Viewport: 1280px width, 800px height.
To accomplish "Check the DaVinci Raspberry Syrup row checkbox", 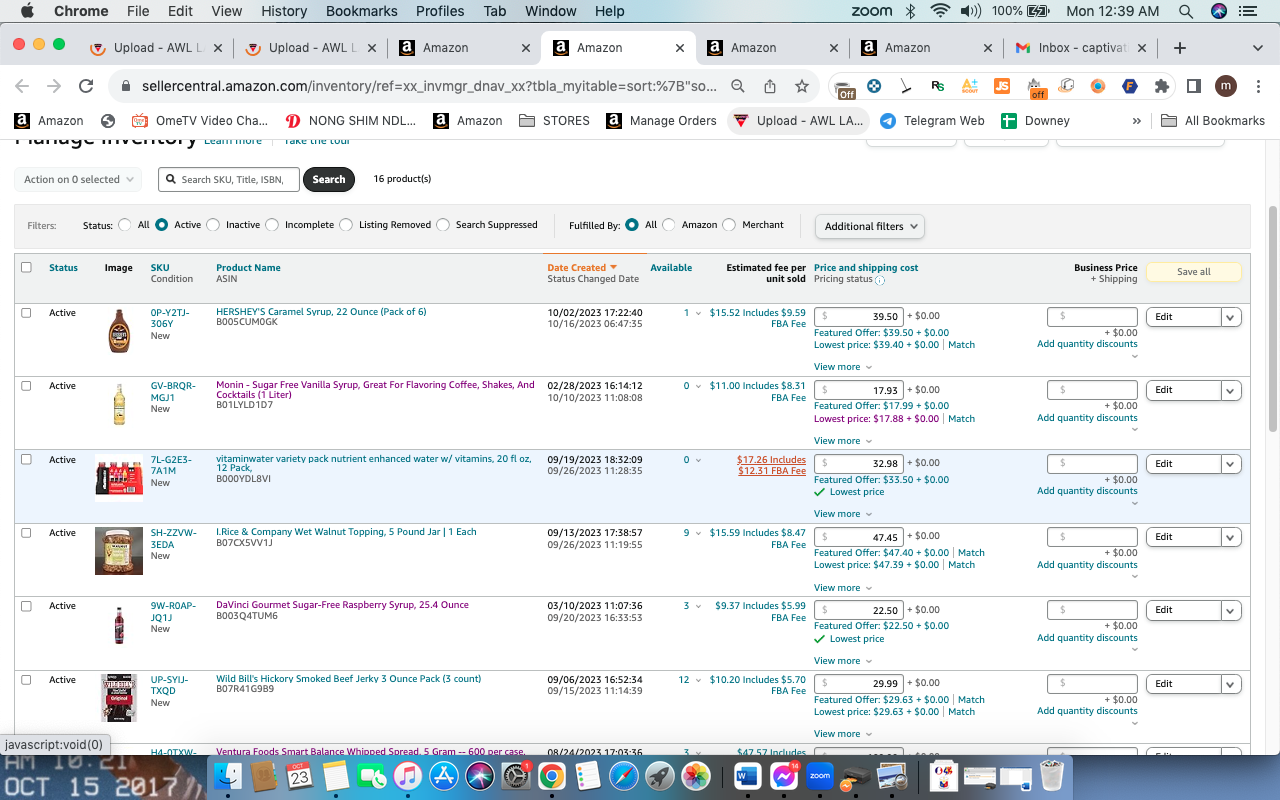I will [26, 606].
